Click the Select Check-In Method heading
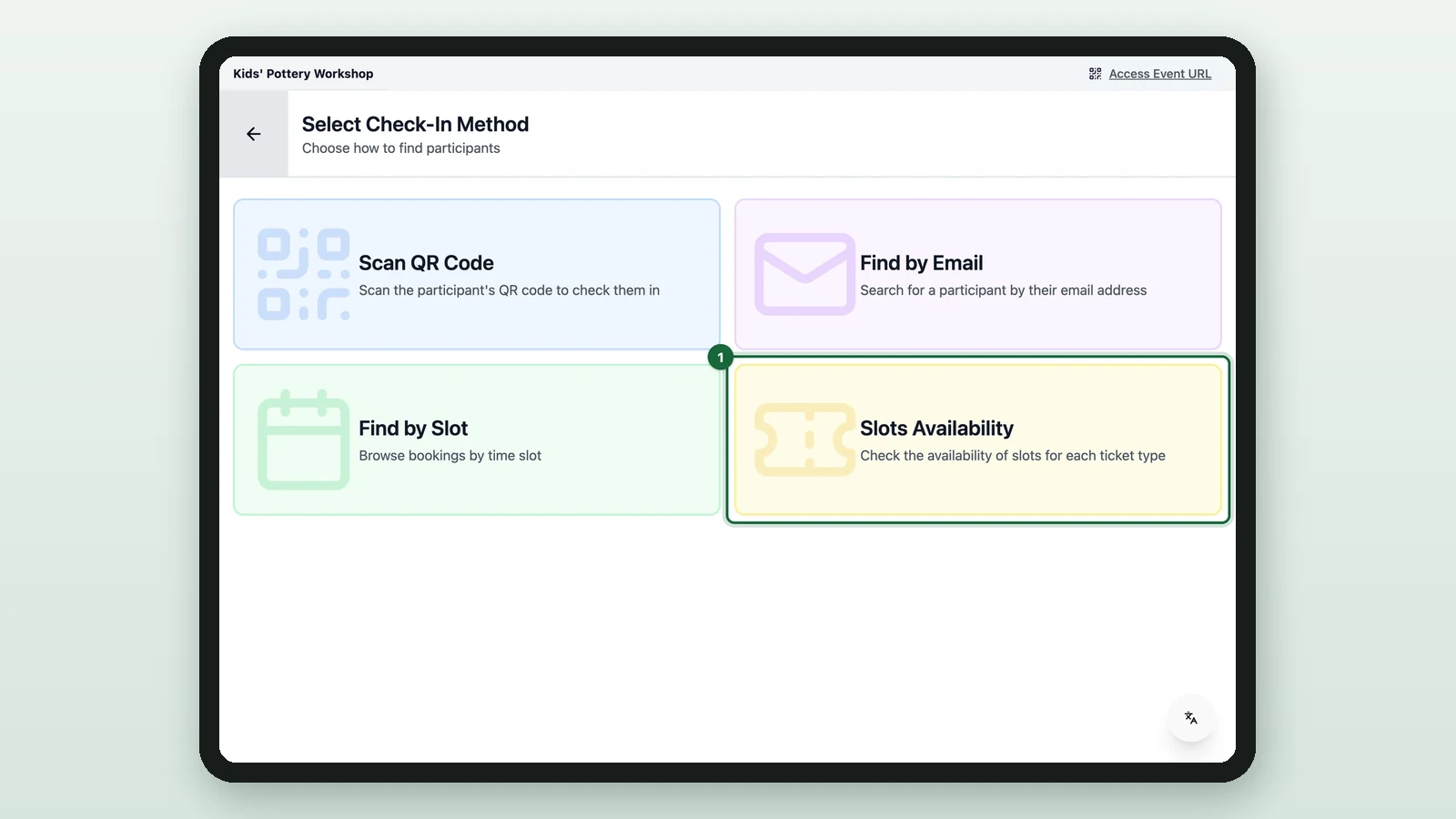Image resolution: width=1456 pixels, height=819 pixels. click(415, 125)
